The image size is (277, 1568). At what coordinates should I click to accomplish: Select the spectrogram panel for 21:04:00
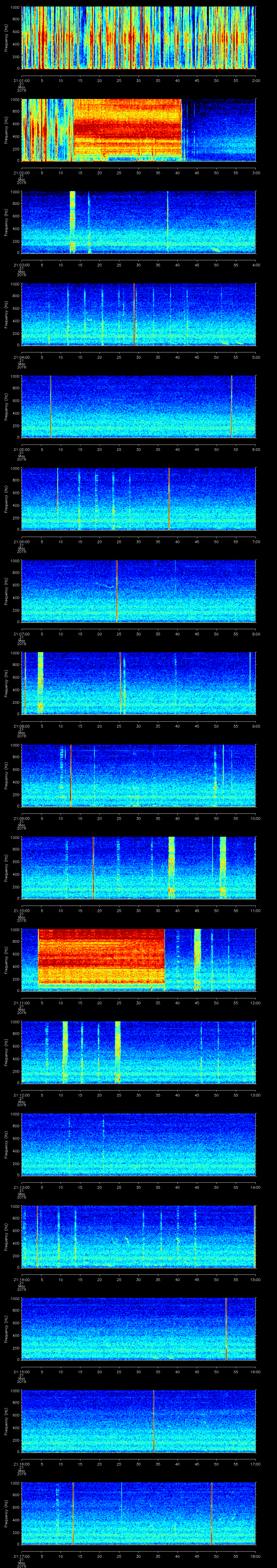pos(138,315)
